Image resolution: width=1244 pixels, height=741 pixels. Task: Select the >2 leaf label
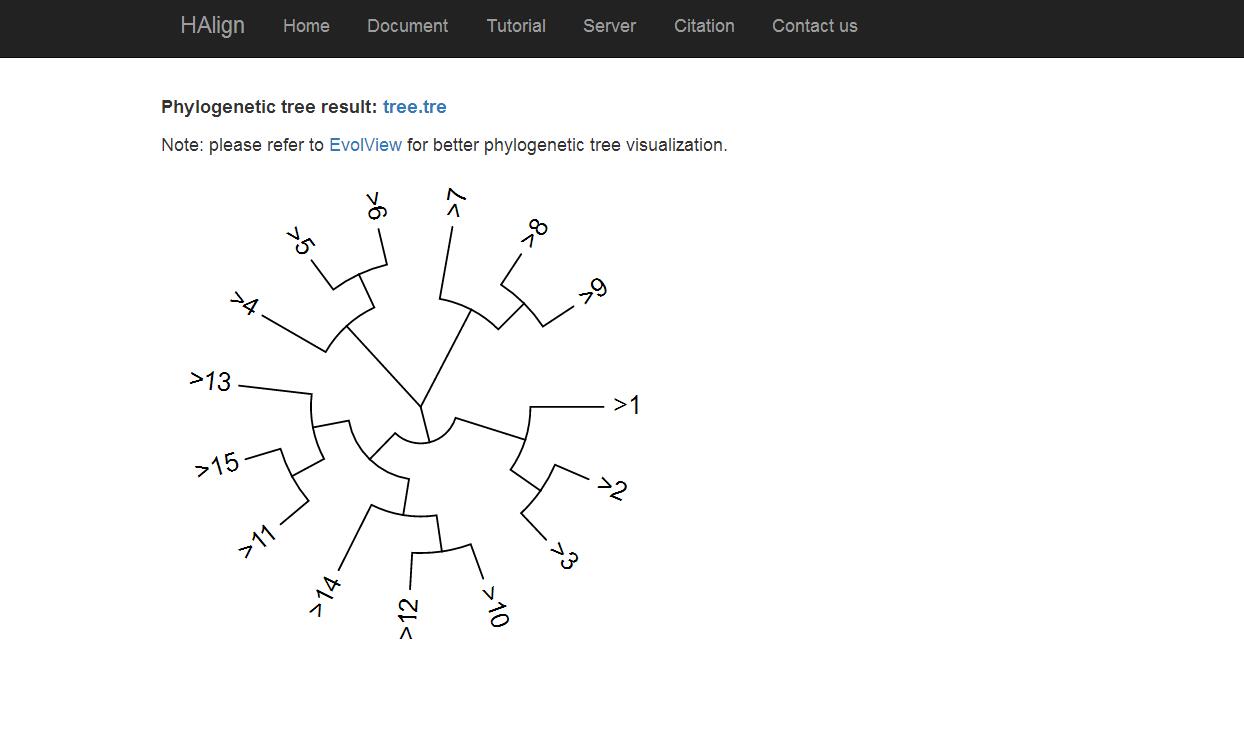[612, 488]
